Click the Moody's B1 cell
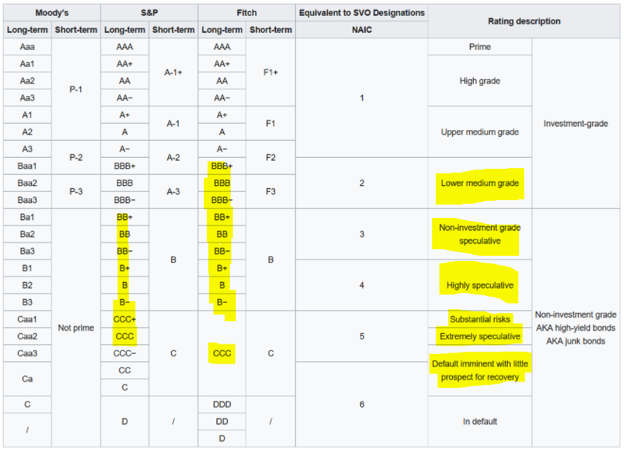Image resolution: width=624 pixels, height=450 pixels. (x=27, y=268)
